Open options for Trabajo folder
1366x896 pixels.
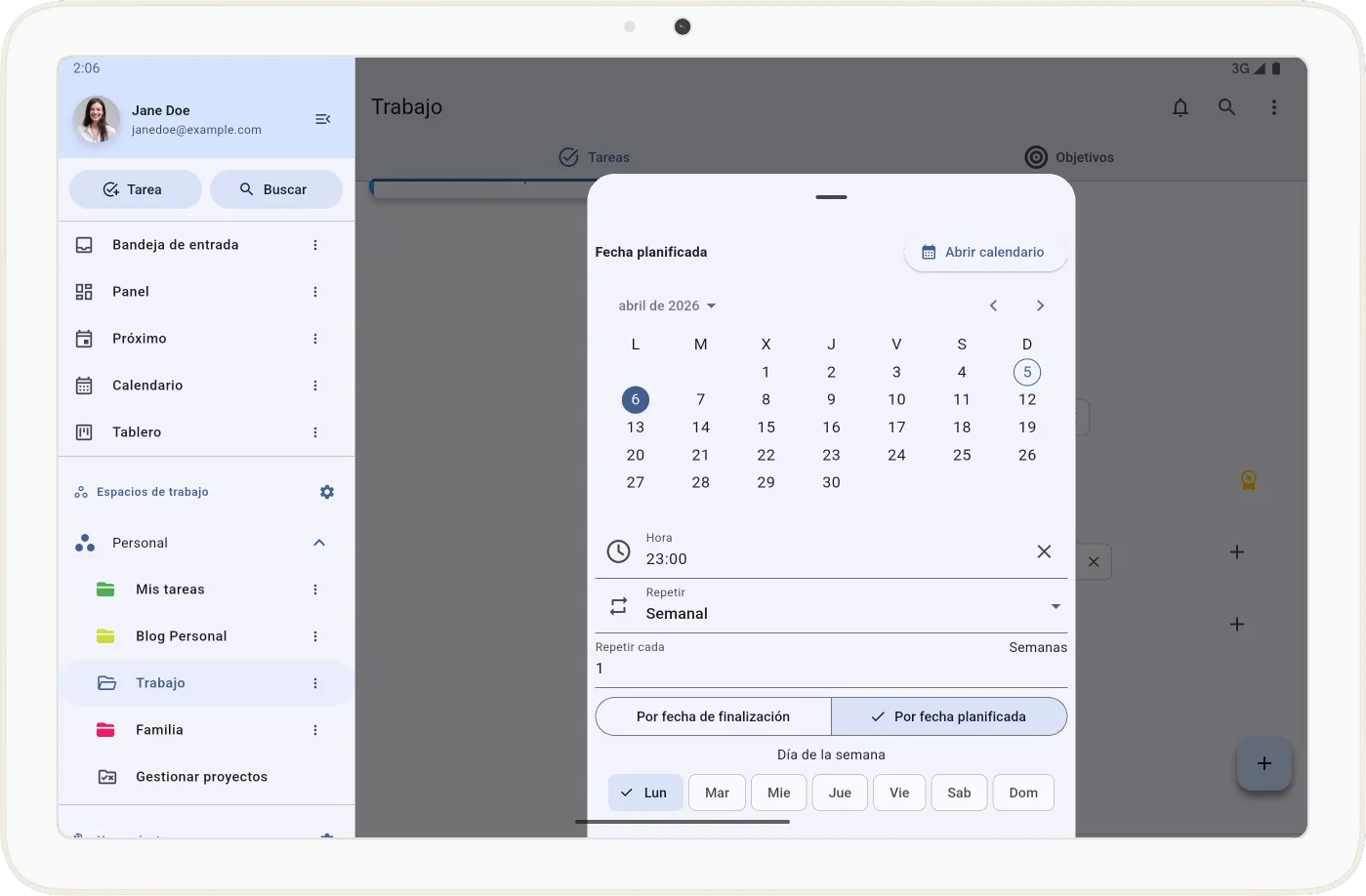point(315,683)
